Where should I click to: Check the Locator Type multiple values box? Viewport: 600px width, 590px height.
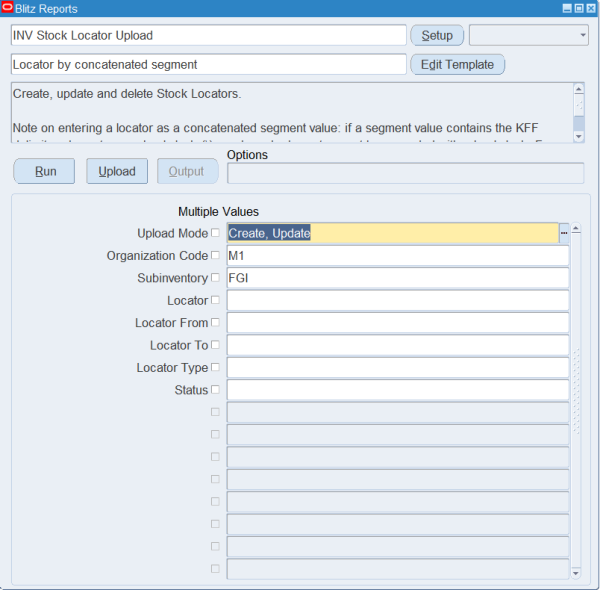(x=215, y=367)
